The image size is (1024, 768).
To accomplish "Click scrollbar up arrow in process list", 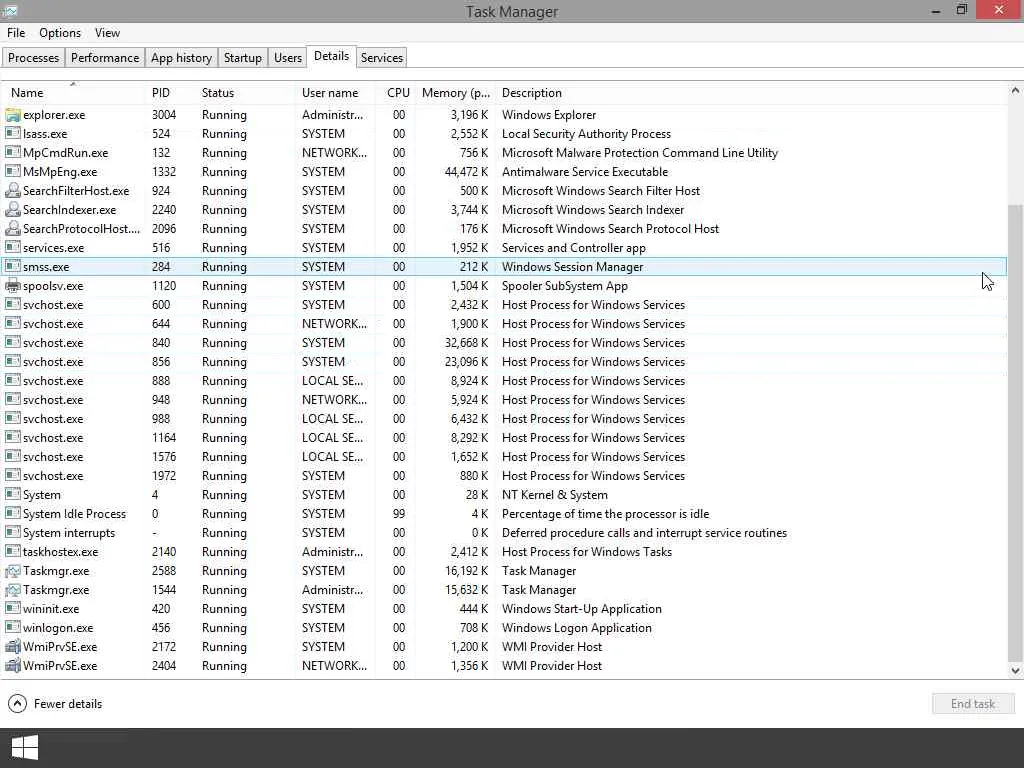I will click(1015, 91).
